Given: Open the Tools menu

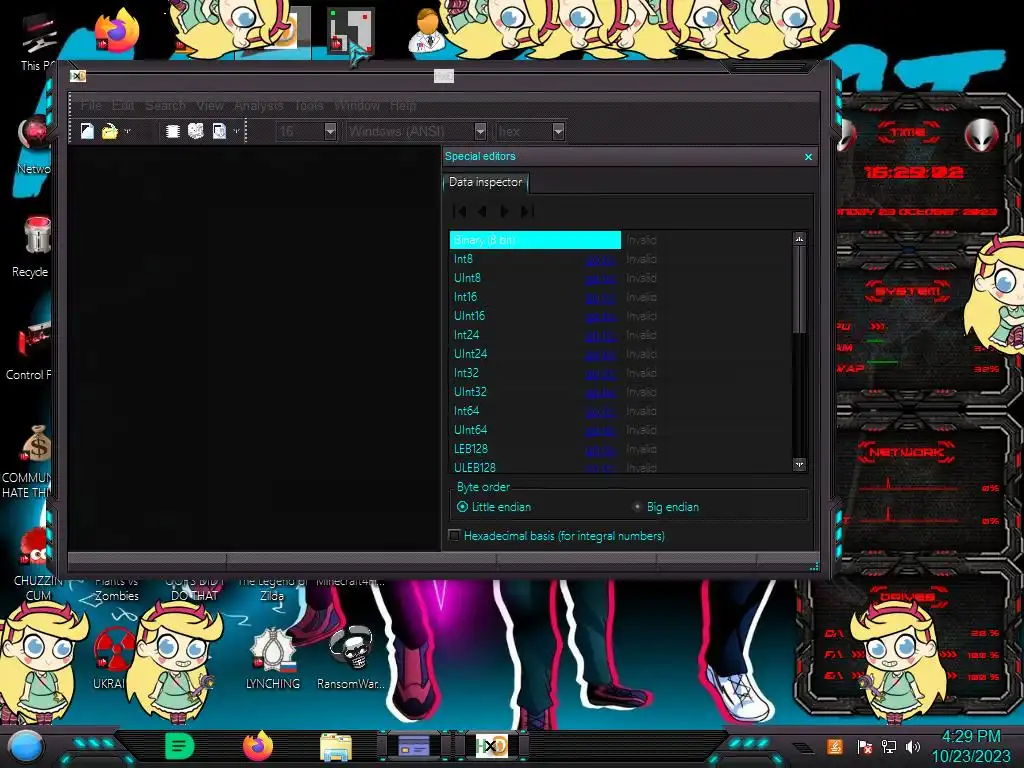Looking at the screenshot, I should 309,105.
